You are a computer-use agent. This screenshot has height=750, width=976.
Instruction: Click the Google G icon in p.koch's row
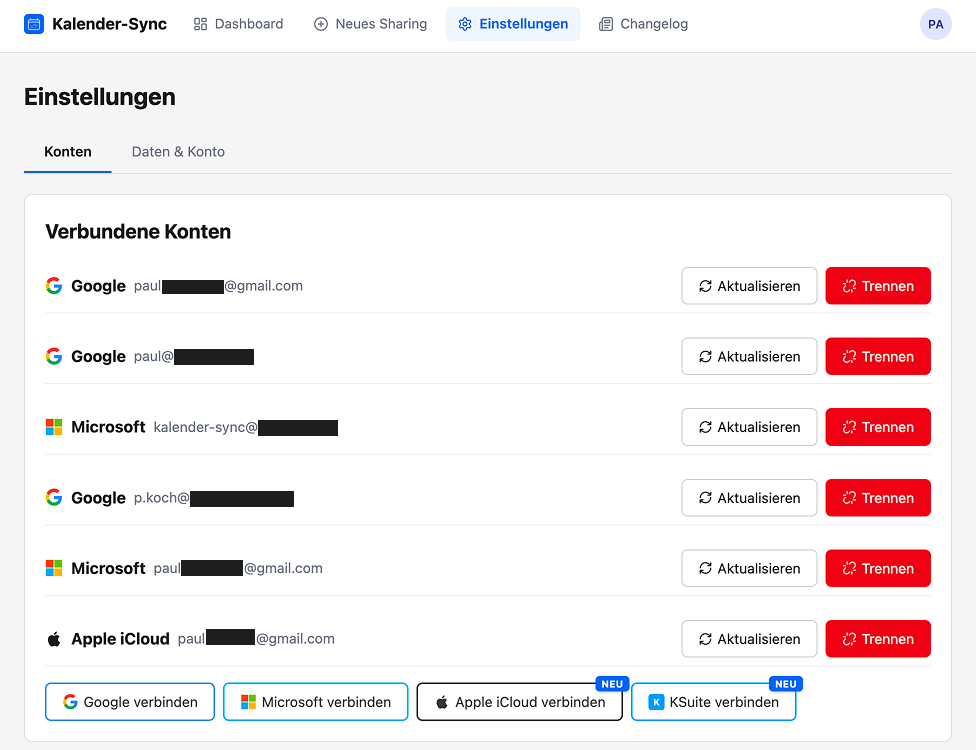tap(53, 497)
